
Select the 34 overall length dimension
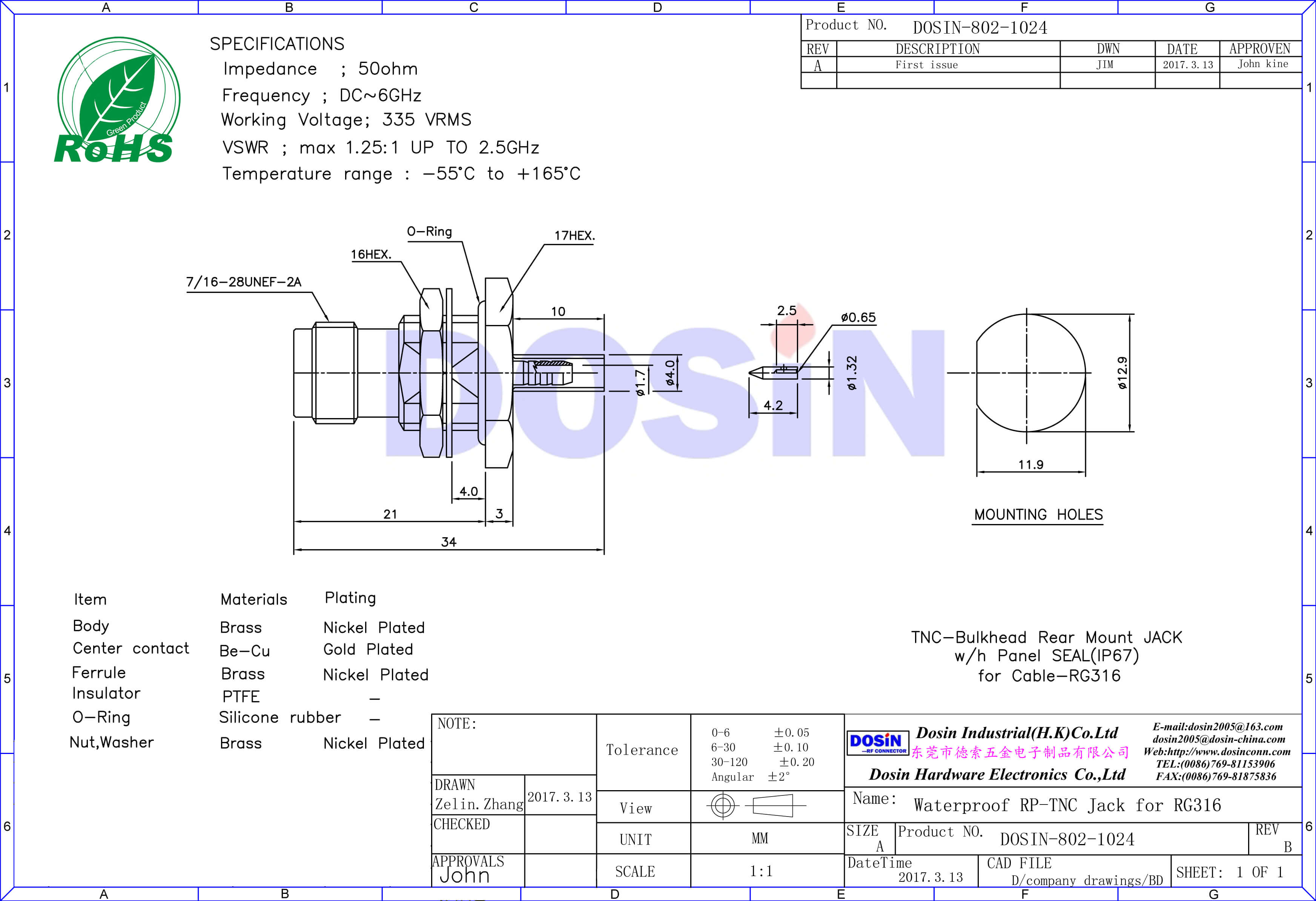[448, 542]
